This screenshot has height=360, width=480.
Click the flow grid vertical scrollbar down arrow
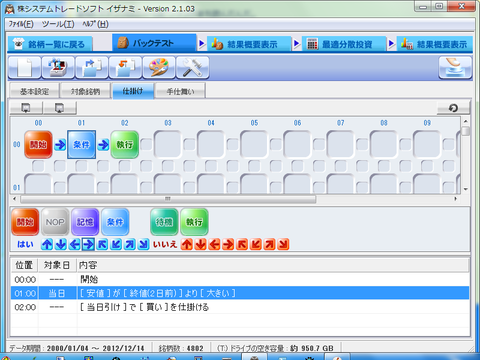pos(466,189)
